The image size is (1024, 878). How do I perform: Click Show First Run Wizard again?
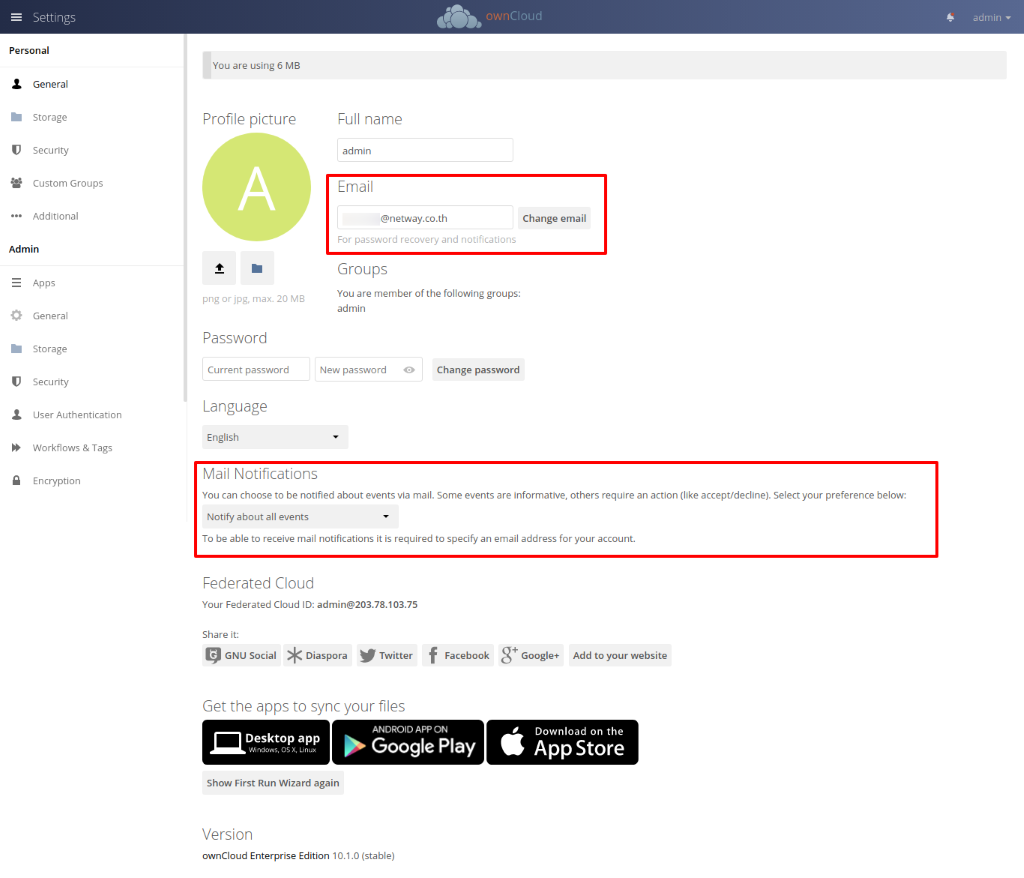tap(273, 783)
